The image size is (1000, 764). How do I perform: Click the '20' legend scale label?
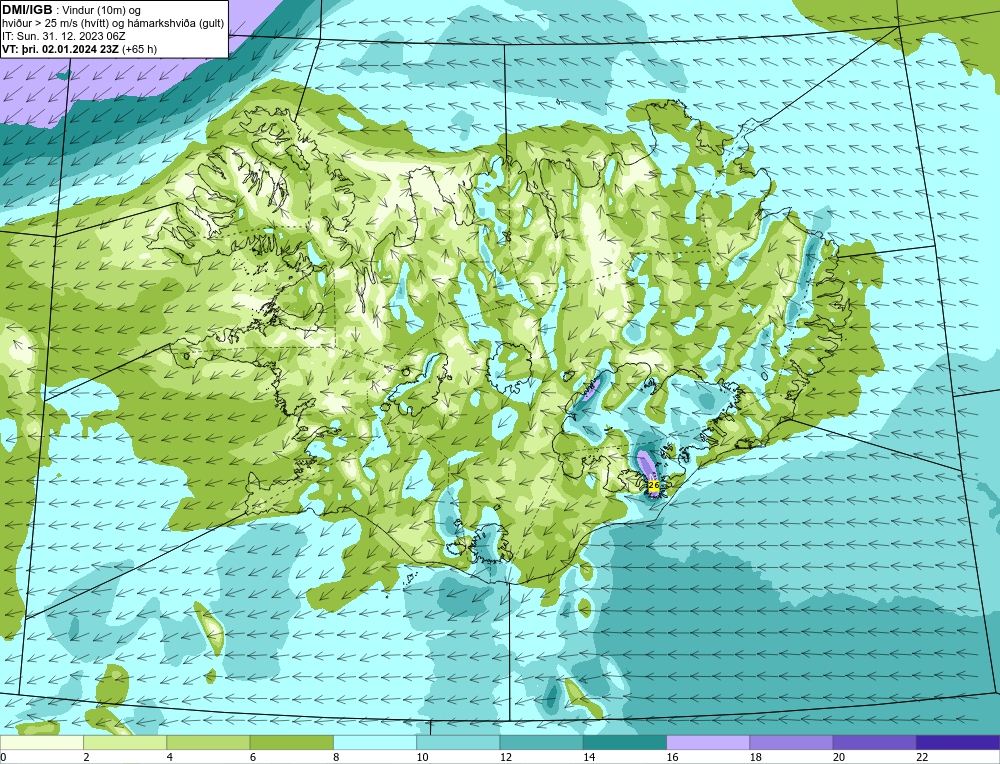pyautogui.click(x=839, y=757)
